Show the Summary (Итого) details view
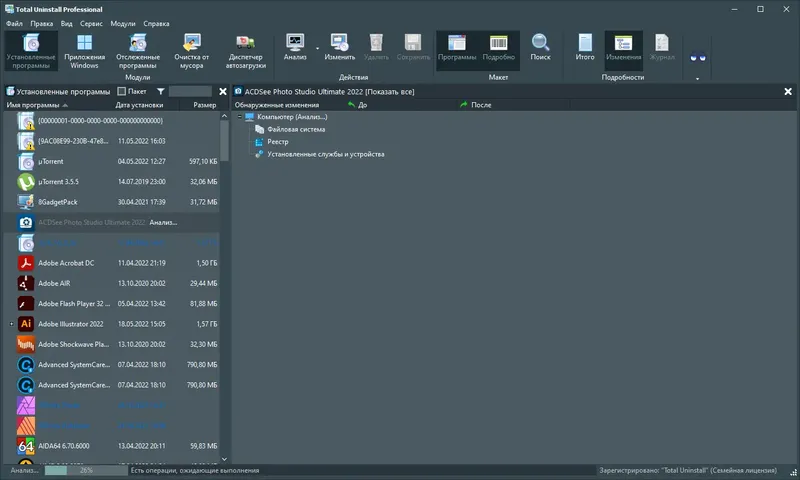800x480 pixels. 585,47
